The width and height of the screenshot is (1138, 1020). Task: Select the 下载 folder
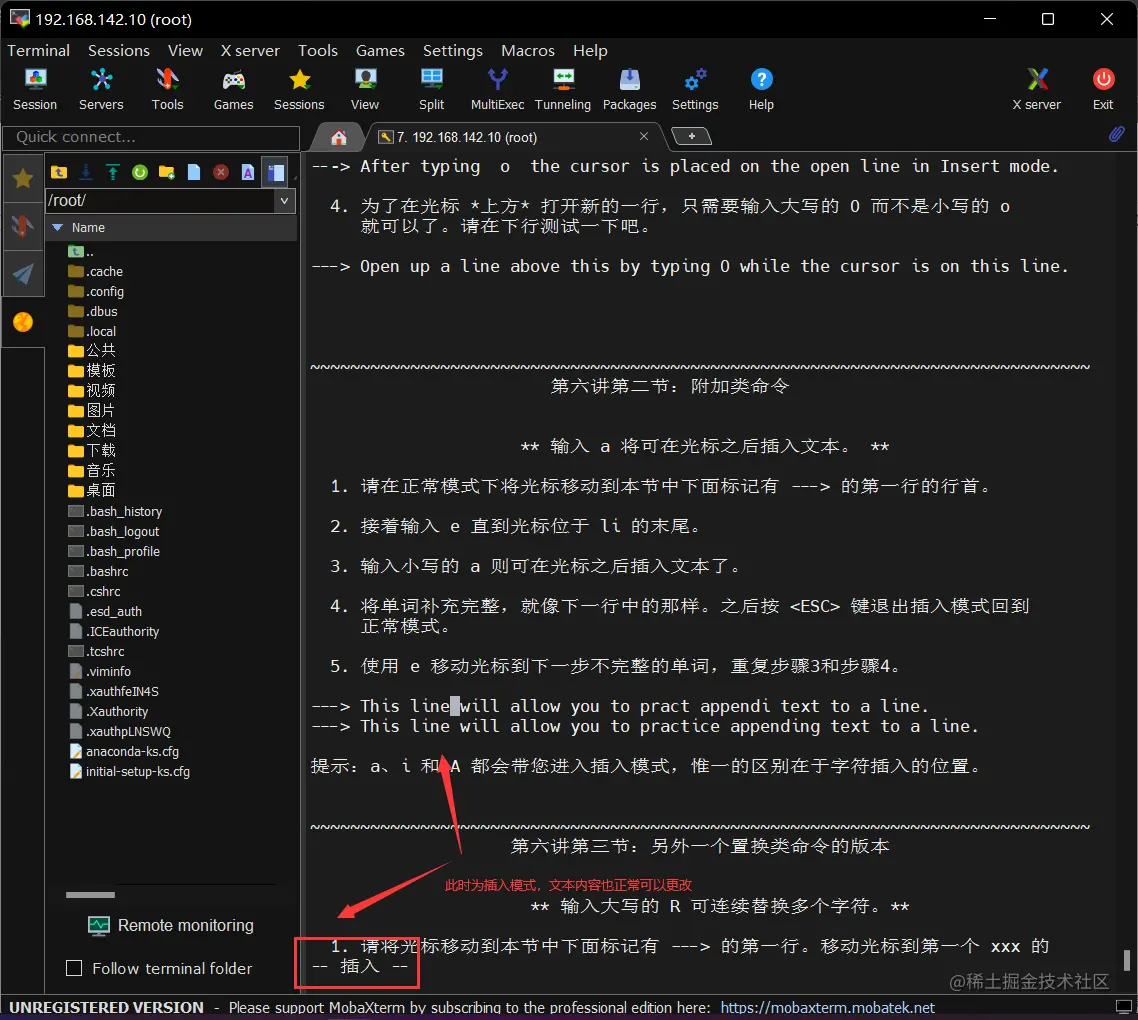(91, 451)
